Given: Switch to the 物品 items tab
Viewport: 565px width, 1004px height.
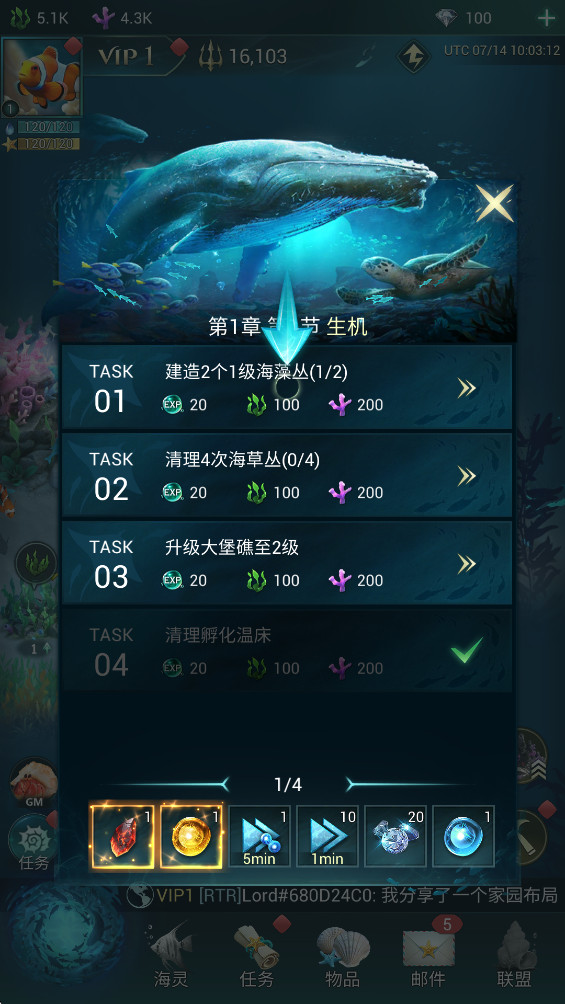Looking at the screenshot, I should coord(343,955).
